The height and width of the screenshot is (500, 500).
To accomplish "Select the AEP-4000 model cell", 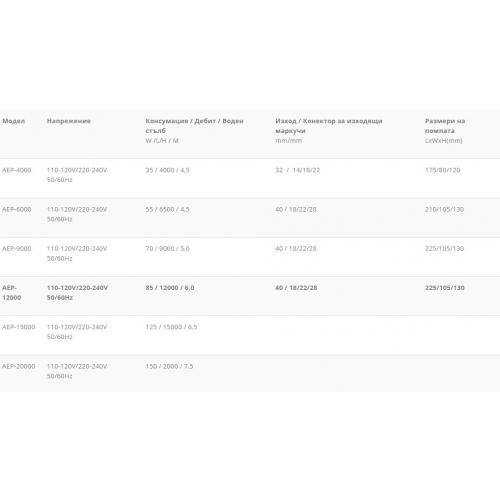I will click(17, 170).
